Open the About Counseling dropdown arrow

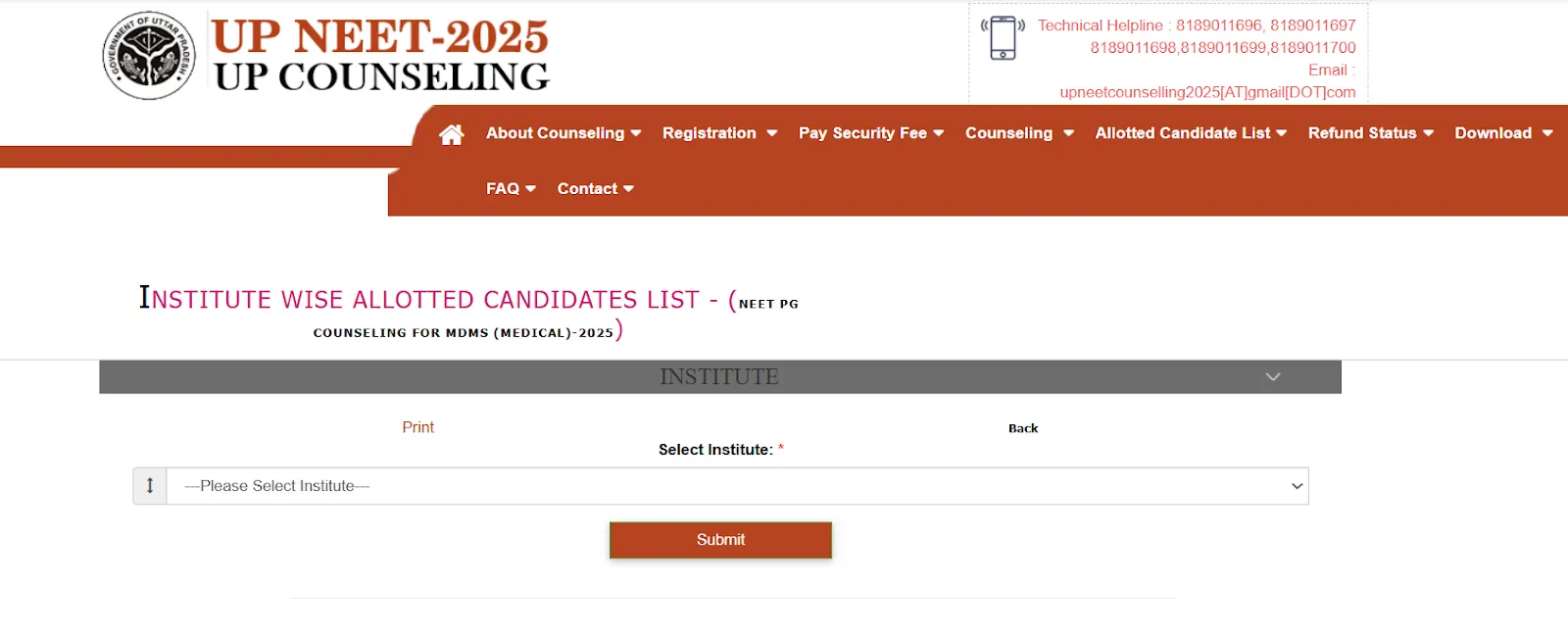[637, 133]
